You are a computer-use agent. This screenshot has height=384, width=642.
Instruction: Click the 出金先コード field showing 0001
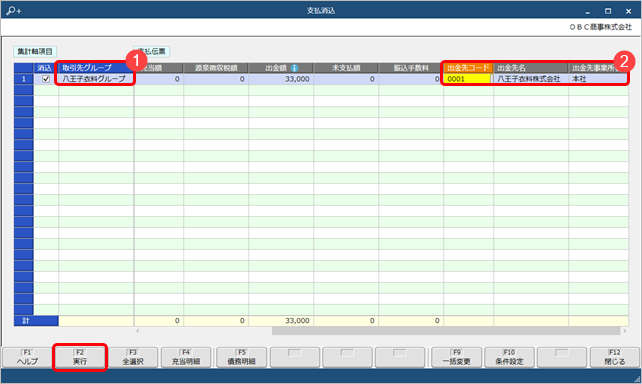pos(468,79)
